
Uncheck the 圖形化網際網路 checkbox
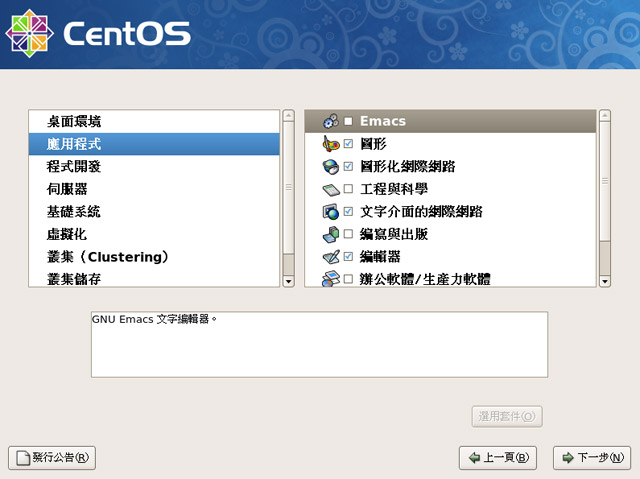click(348, 166)
